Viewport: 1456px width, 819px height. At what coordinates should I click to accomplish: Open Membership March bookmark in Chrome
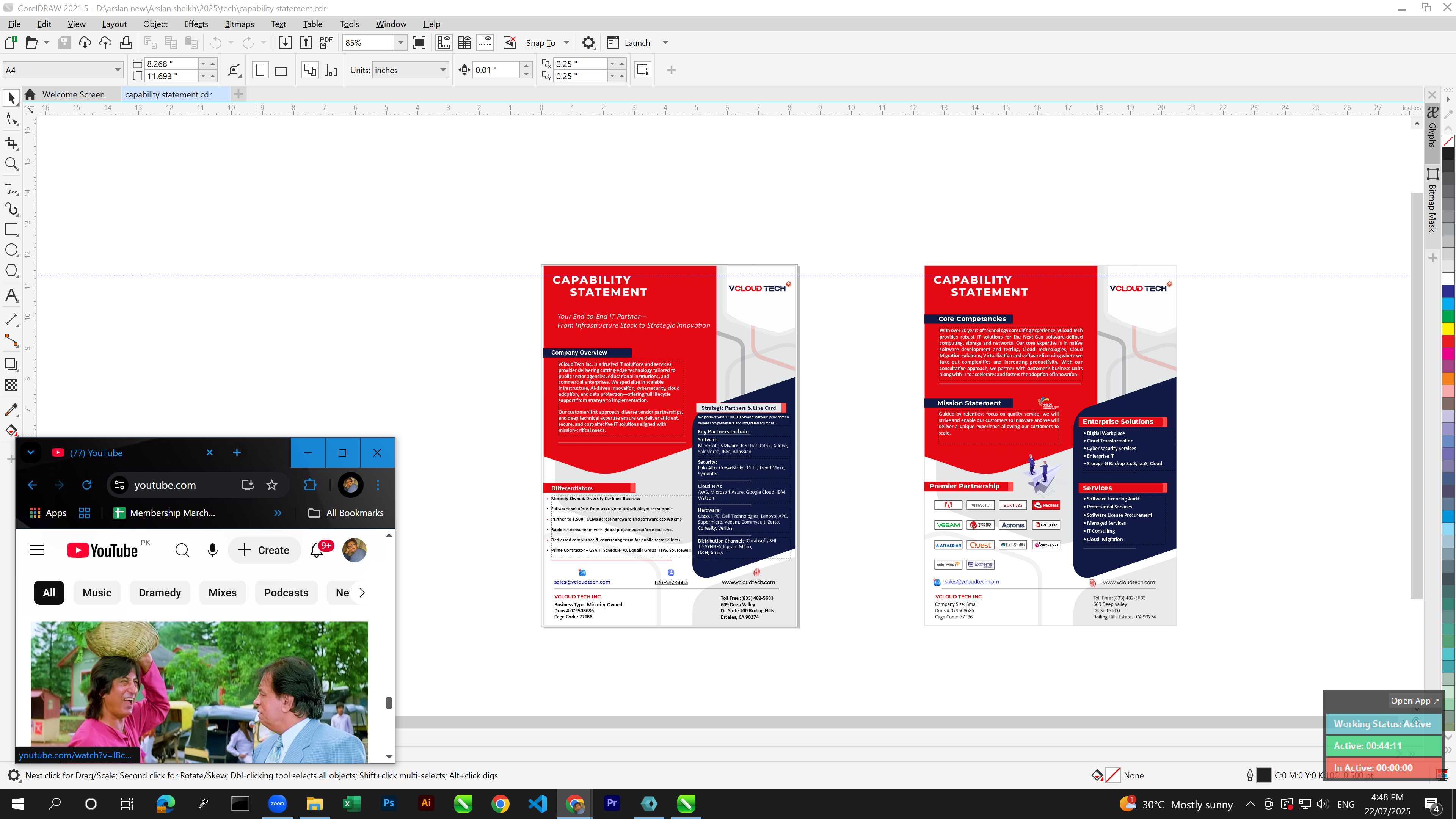[x=165, y=513]
